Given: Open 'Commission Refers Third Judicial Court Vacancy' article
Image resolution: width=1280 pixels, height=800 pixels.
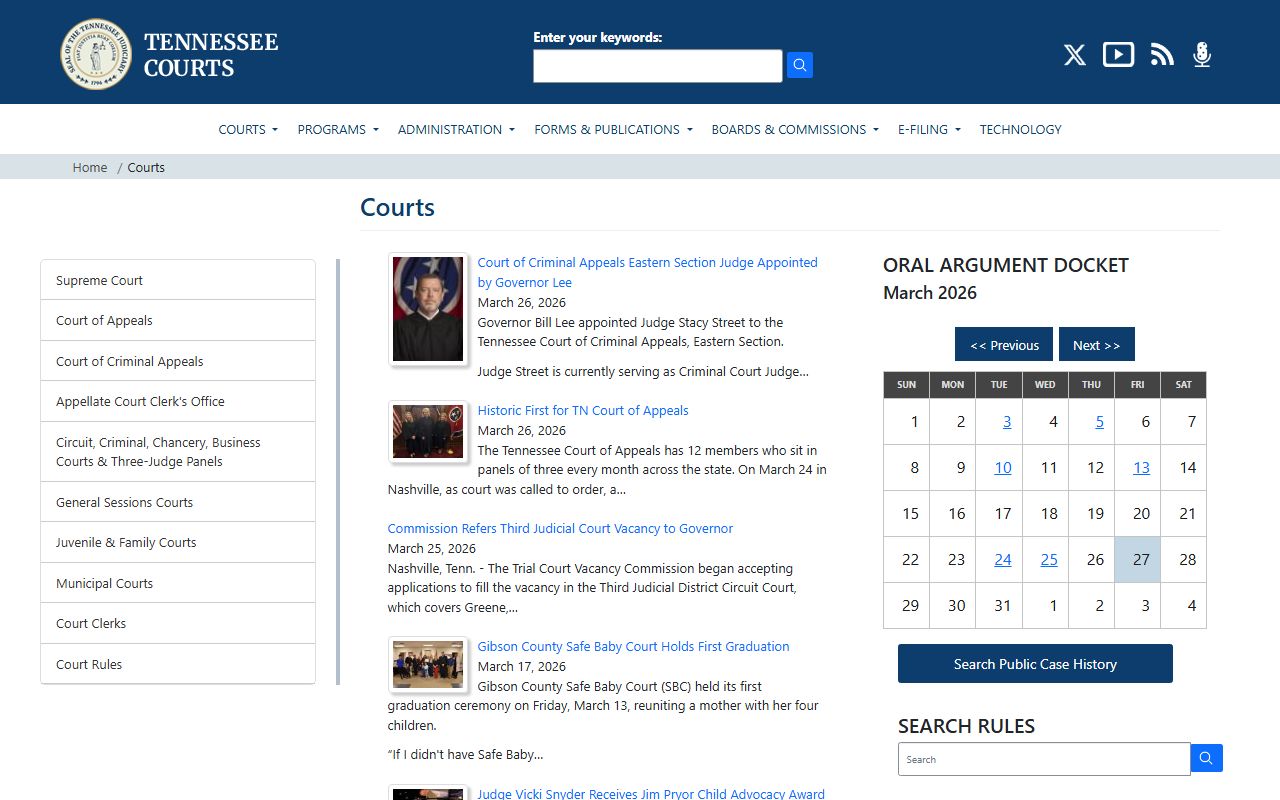Looking at the screenshot, I should click(560, 528).
